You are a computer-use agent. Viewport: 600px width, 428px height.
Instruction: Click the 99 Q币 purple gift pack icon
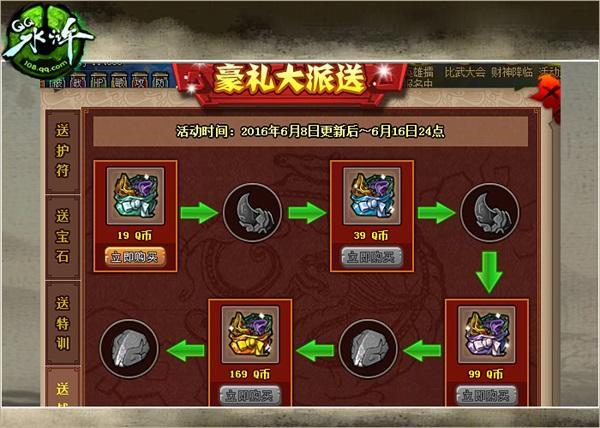pyautogui.click(x=487, y=334)
